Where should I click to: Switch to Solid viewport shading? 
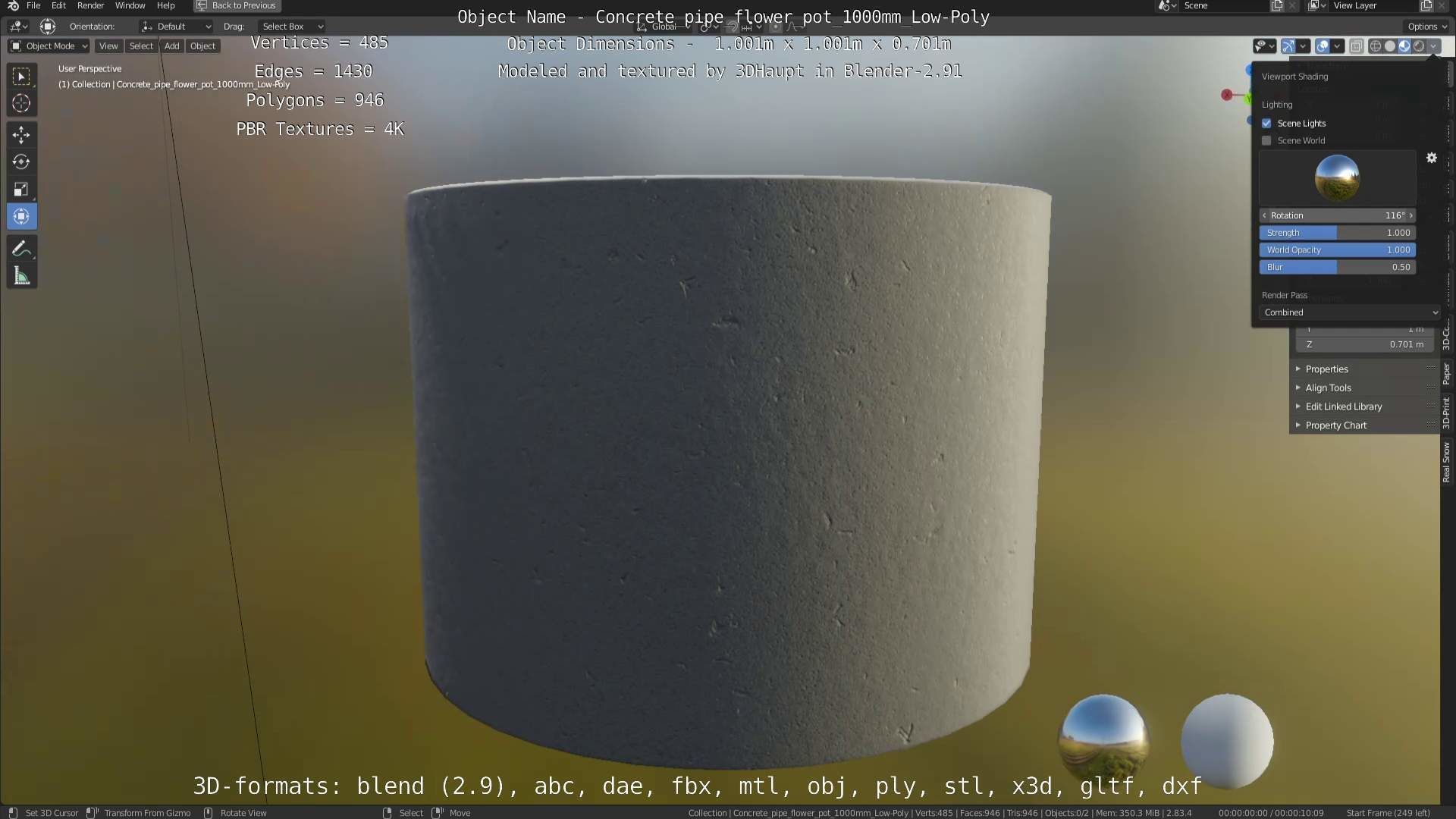click(1389, 46)
